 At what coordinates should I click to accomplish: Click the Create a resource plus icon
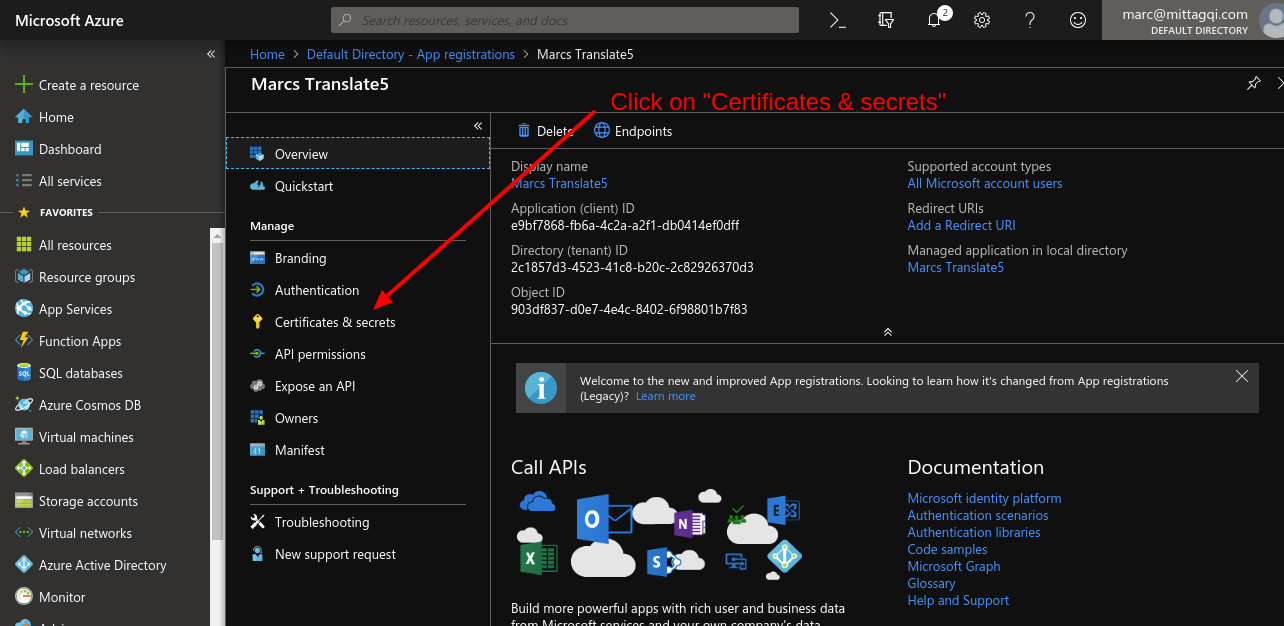pos(24,85)
